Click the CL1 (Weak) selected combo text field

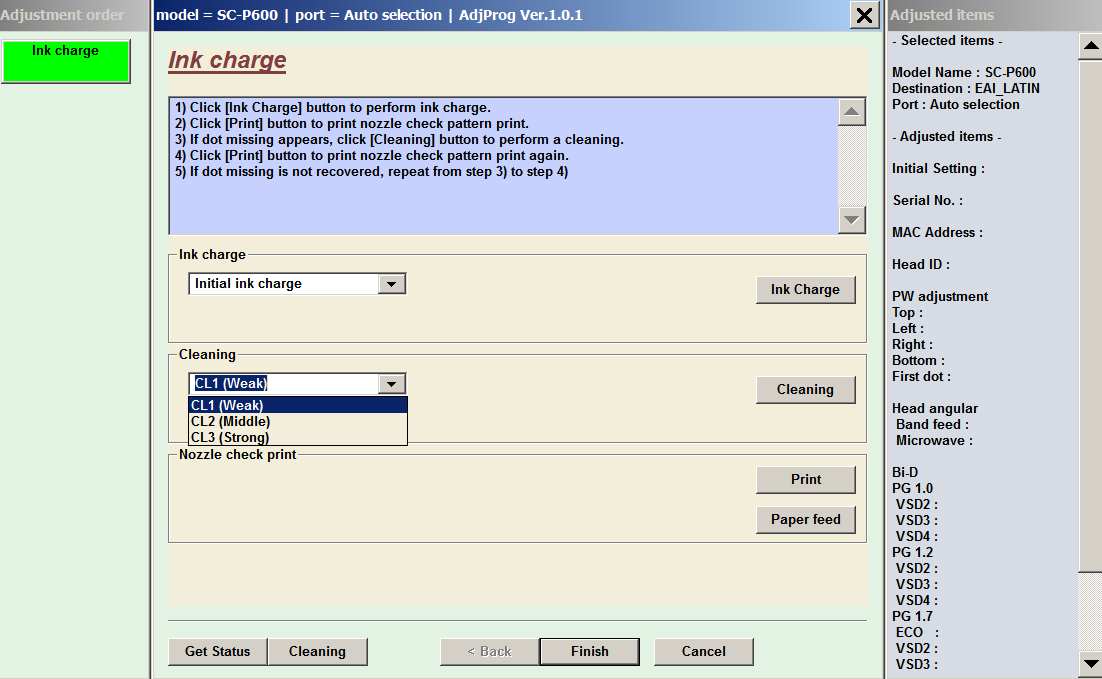284,384
